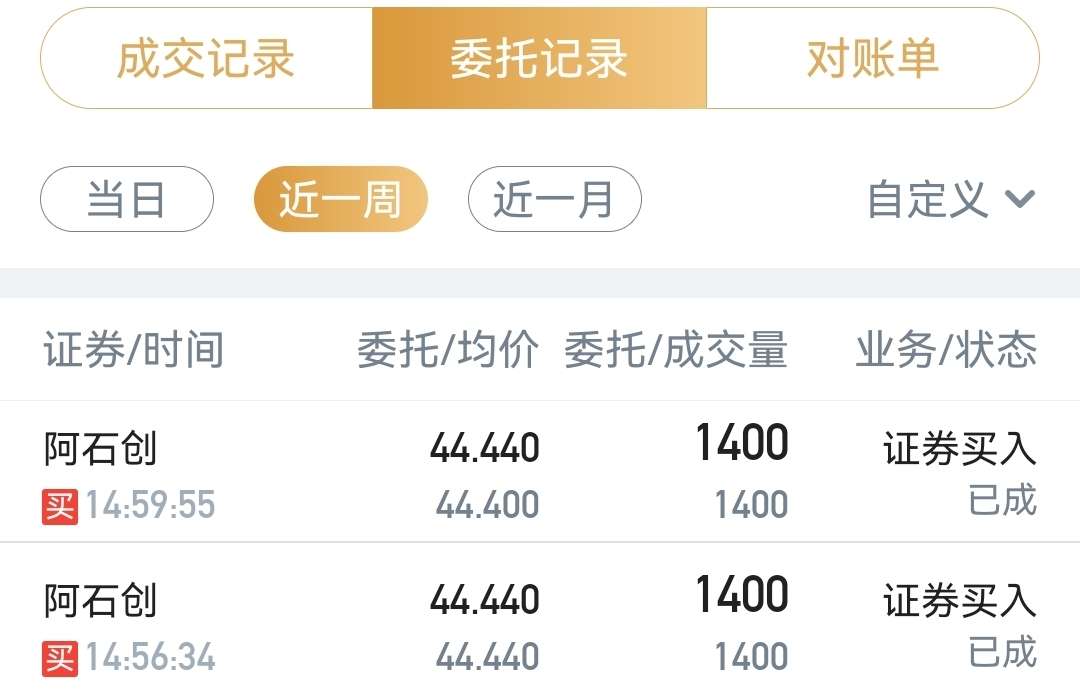
Task: Select the 近一周 filter pill
Action: [341, 199]
